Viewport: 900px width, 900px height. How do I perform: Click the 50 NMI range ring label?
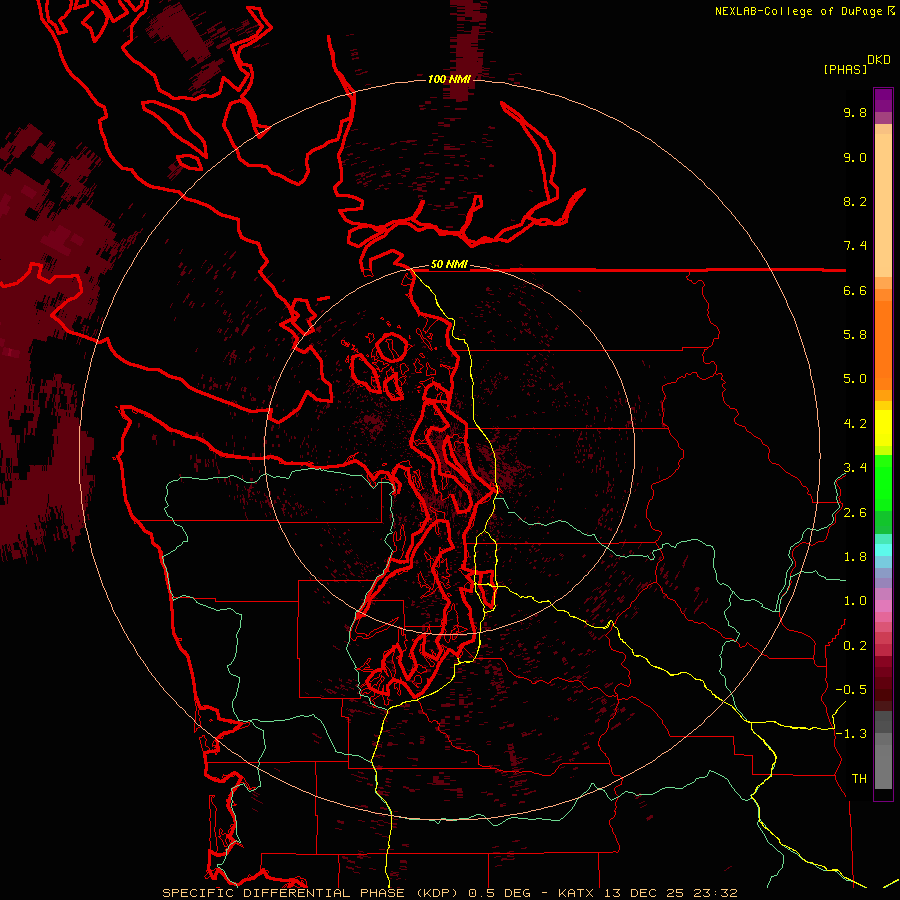449,264
